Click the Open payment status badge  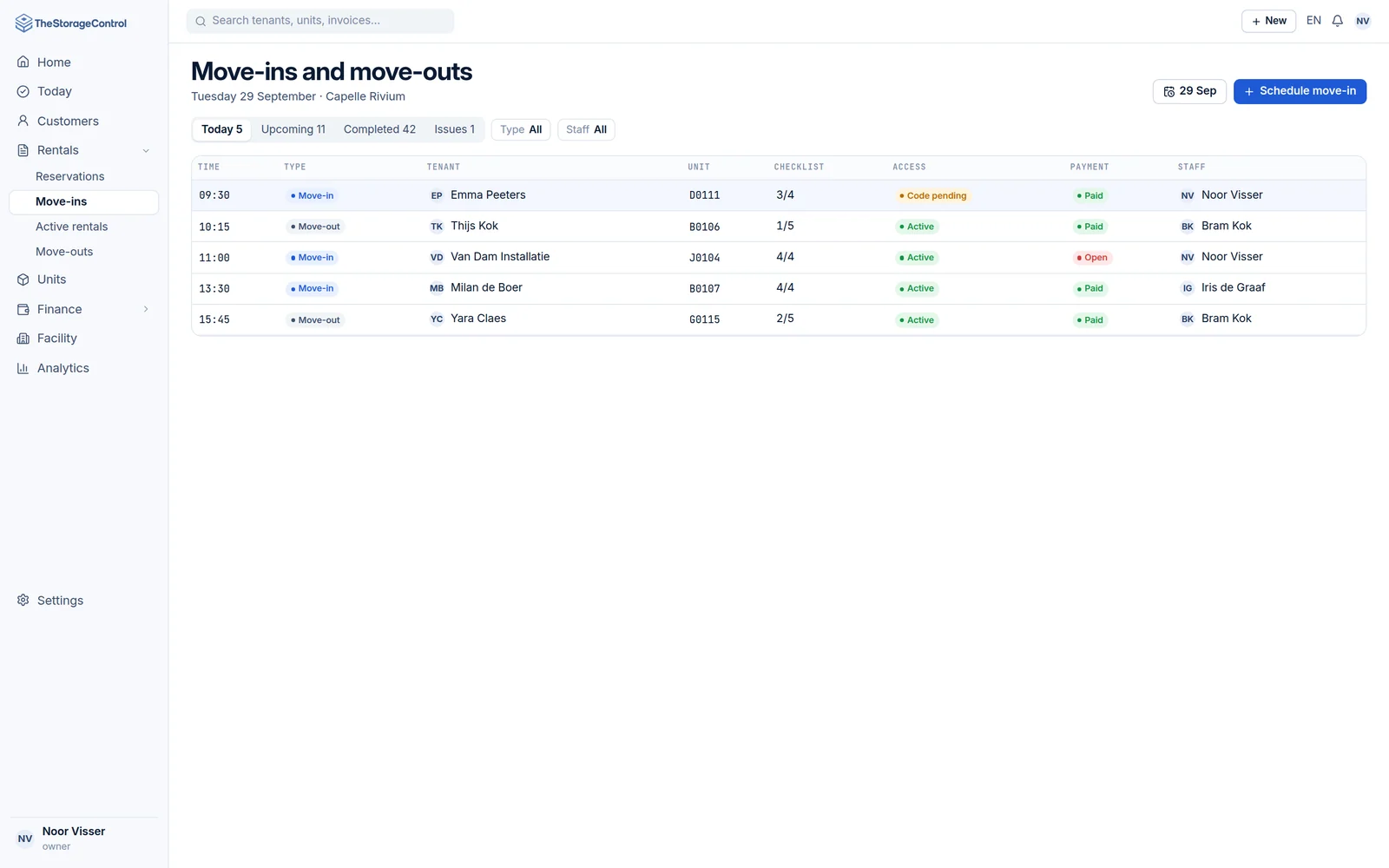(1092, 258)
